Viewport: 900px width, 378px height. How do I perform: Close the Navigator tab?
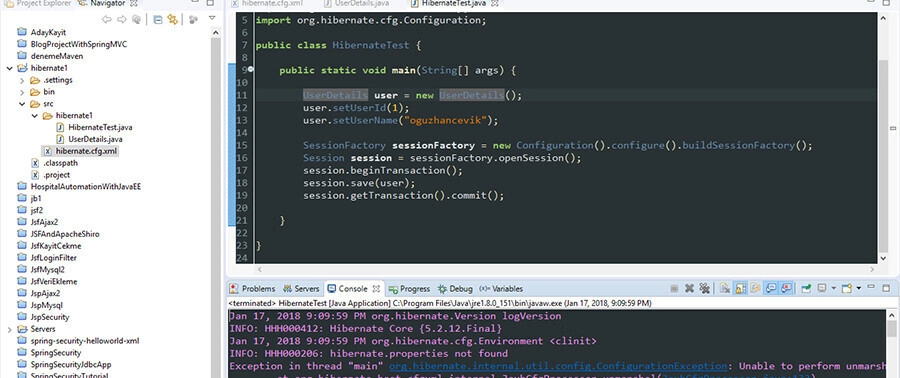tap(134, 3)
